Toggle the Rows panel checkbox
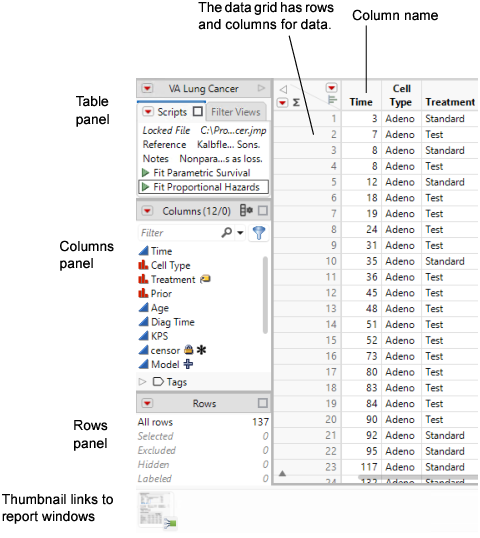This screenshot has width=480, height=538. coord(262,403)
